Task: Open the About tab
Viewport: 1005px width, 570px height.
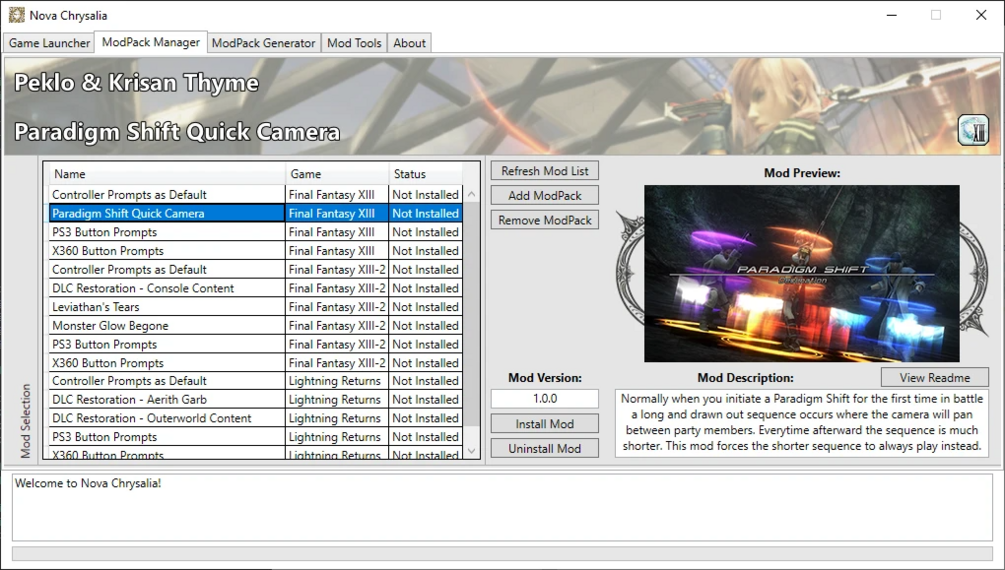Action: pos(409,43)
